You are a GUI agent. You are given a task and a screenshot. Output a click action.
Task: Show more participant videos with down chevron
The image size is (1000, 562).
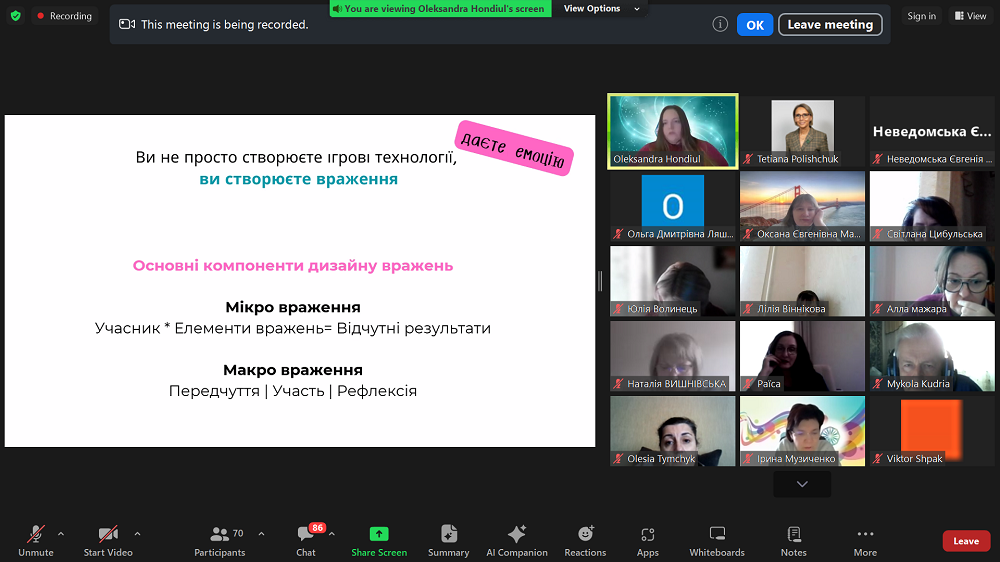pos(802,484)
